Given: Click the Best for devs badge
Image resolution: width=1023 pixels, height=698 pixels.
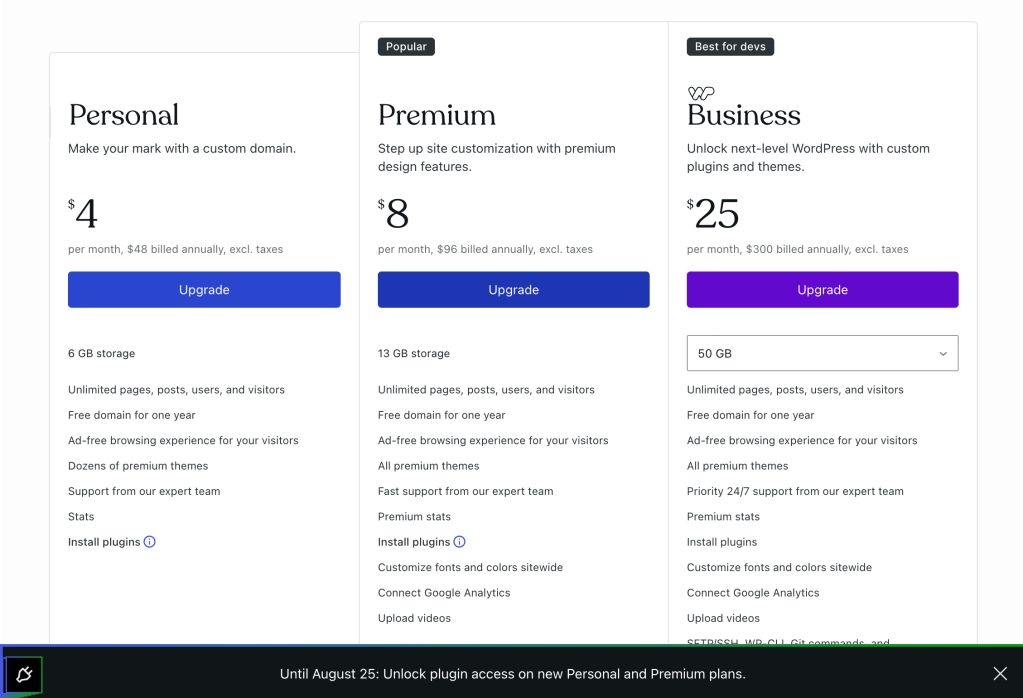Looking at the screenshot, I should 730,47.
